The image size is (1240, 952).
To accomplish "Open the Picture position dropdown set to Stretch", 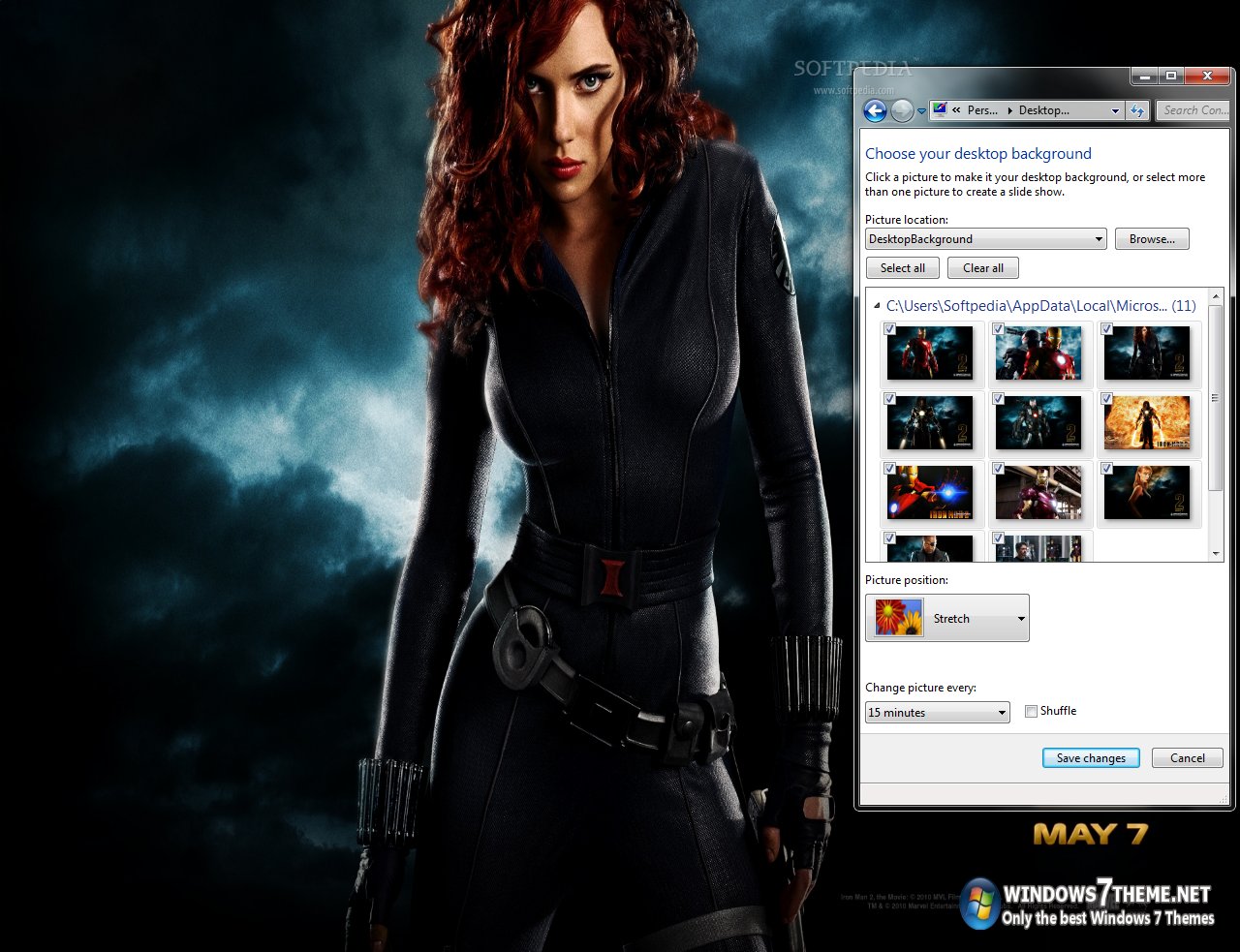I will (x=947, y=618).
